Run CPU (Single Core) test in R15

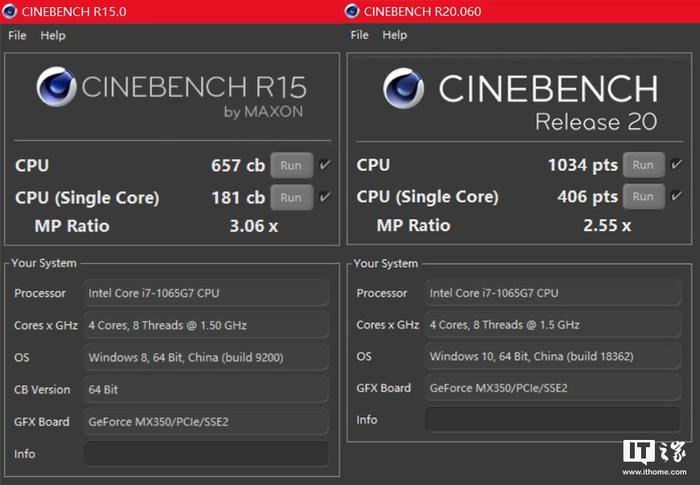291,197
